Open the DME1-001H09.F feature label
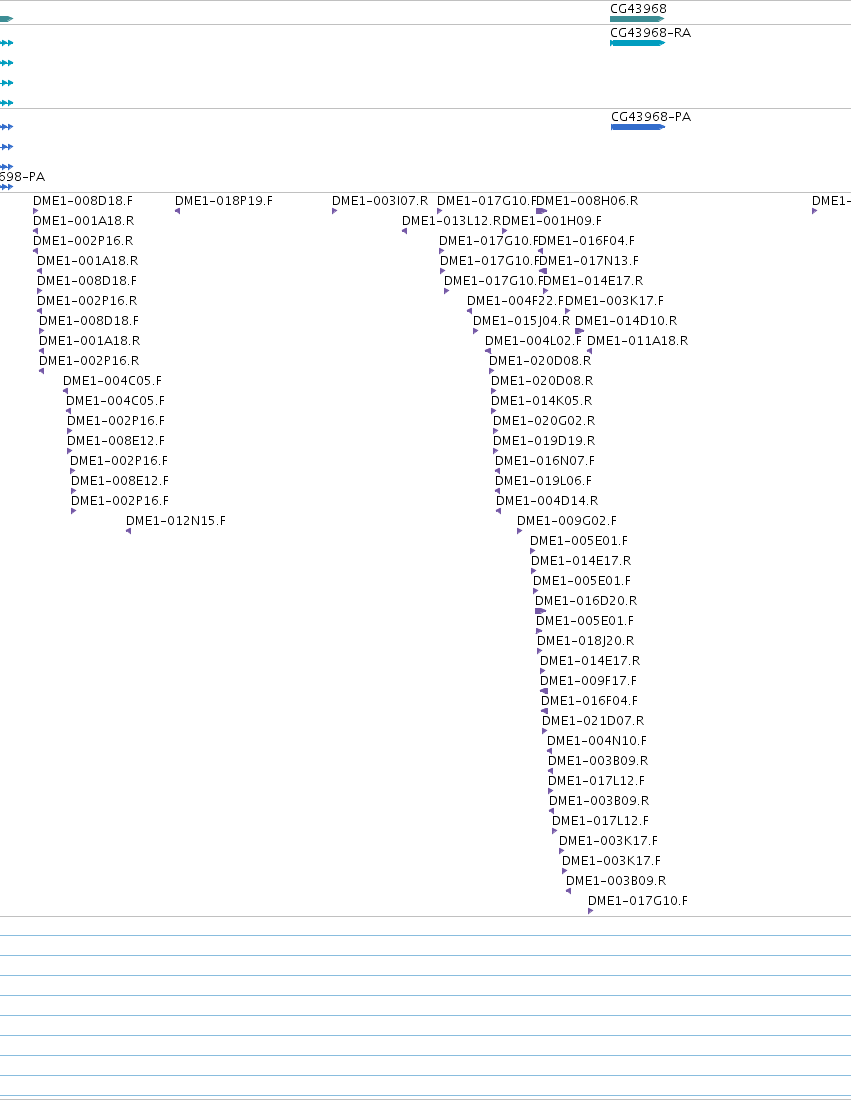Screen dimensions: 851x1100 [552, 221]
